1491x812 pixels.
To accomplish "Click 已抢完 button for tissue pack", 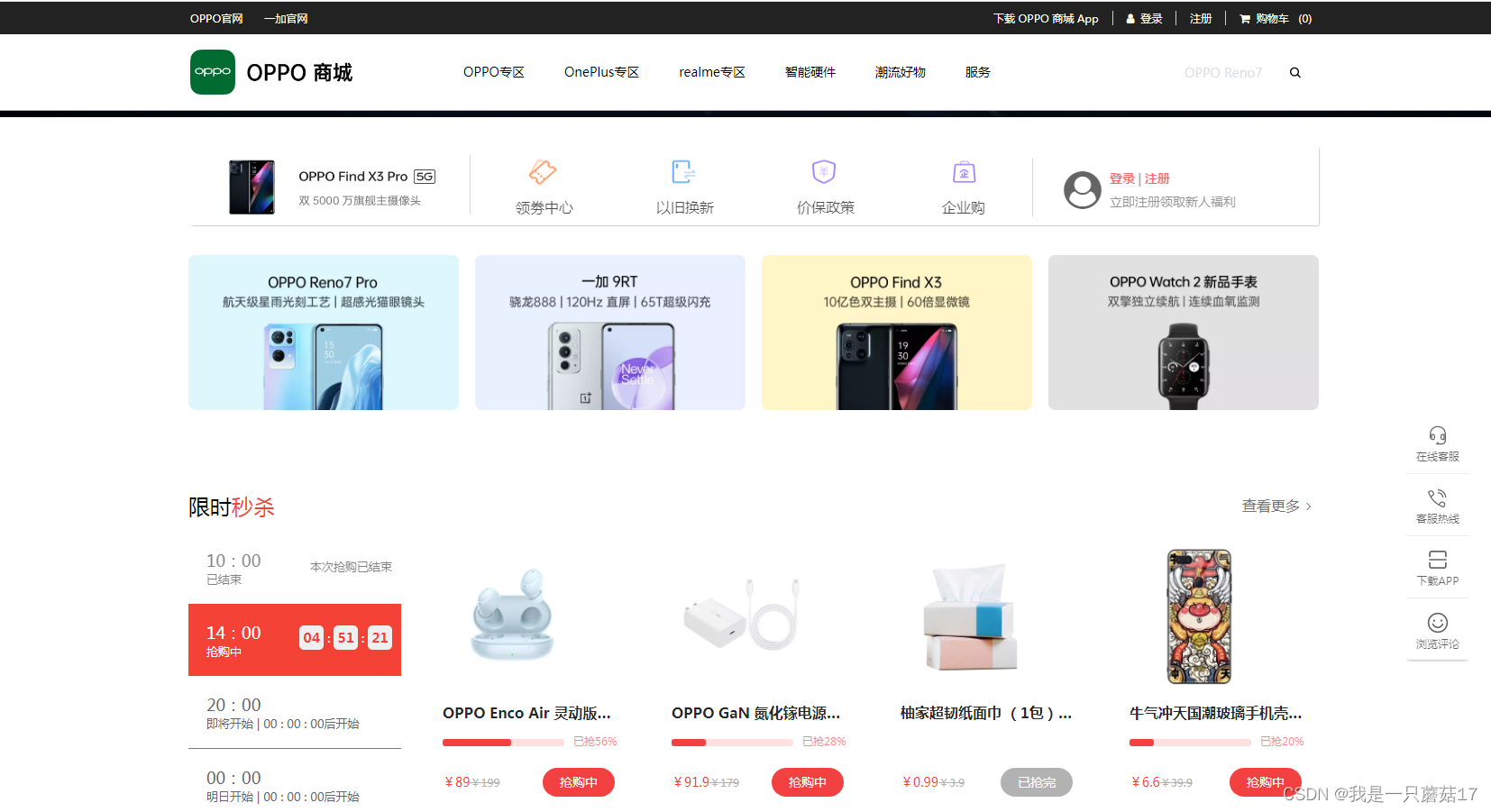I will point(1037,782).
